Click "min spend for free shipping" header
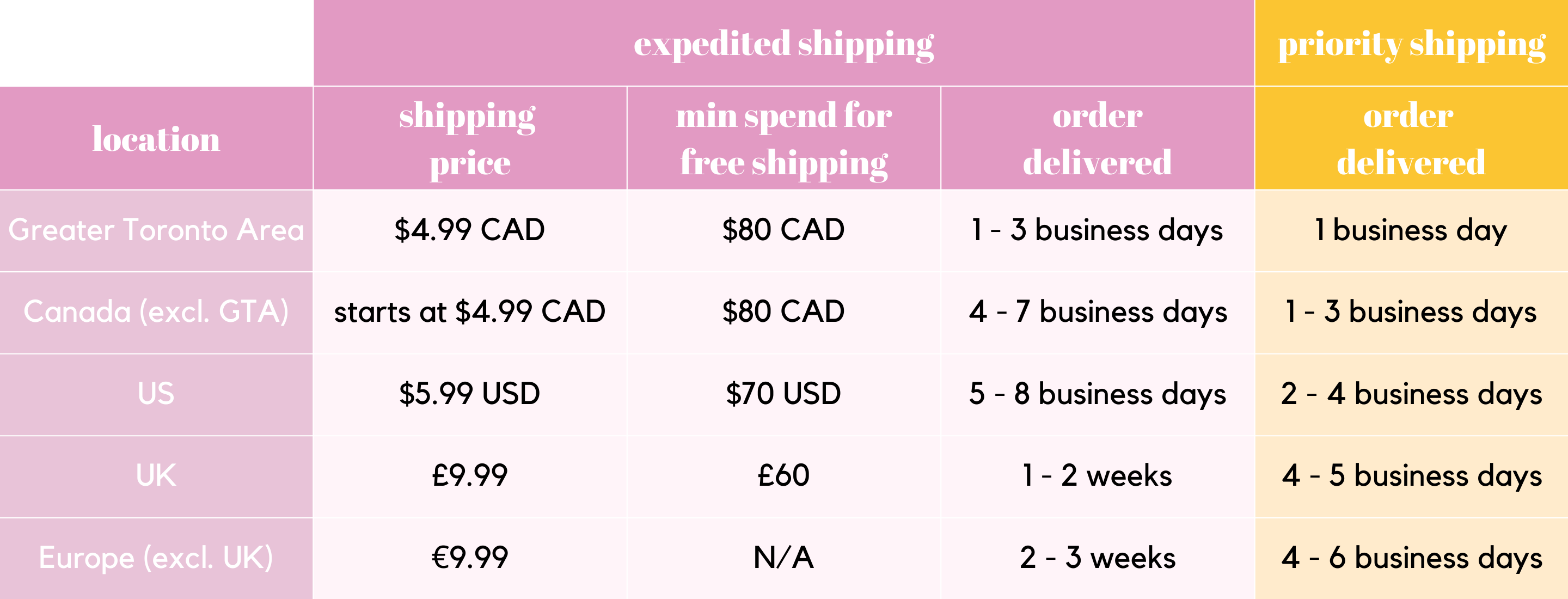 [783, 139]
